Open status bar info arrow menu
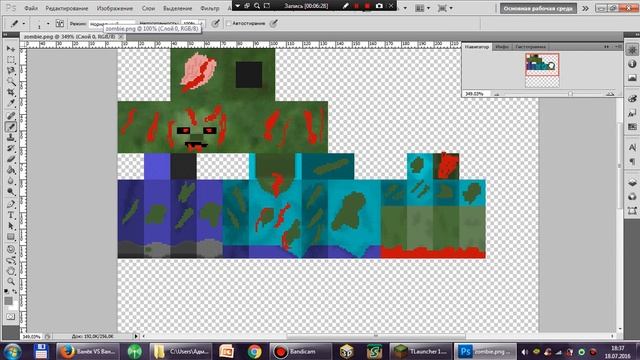Image resolution: width=640 pixels, height=360 pixels. tap(136, 336)
